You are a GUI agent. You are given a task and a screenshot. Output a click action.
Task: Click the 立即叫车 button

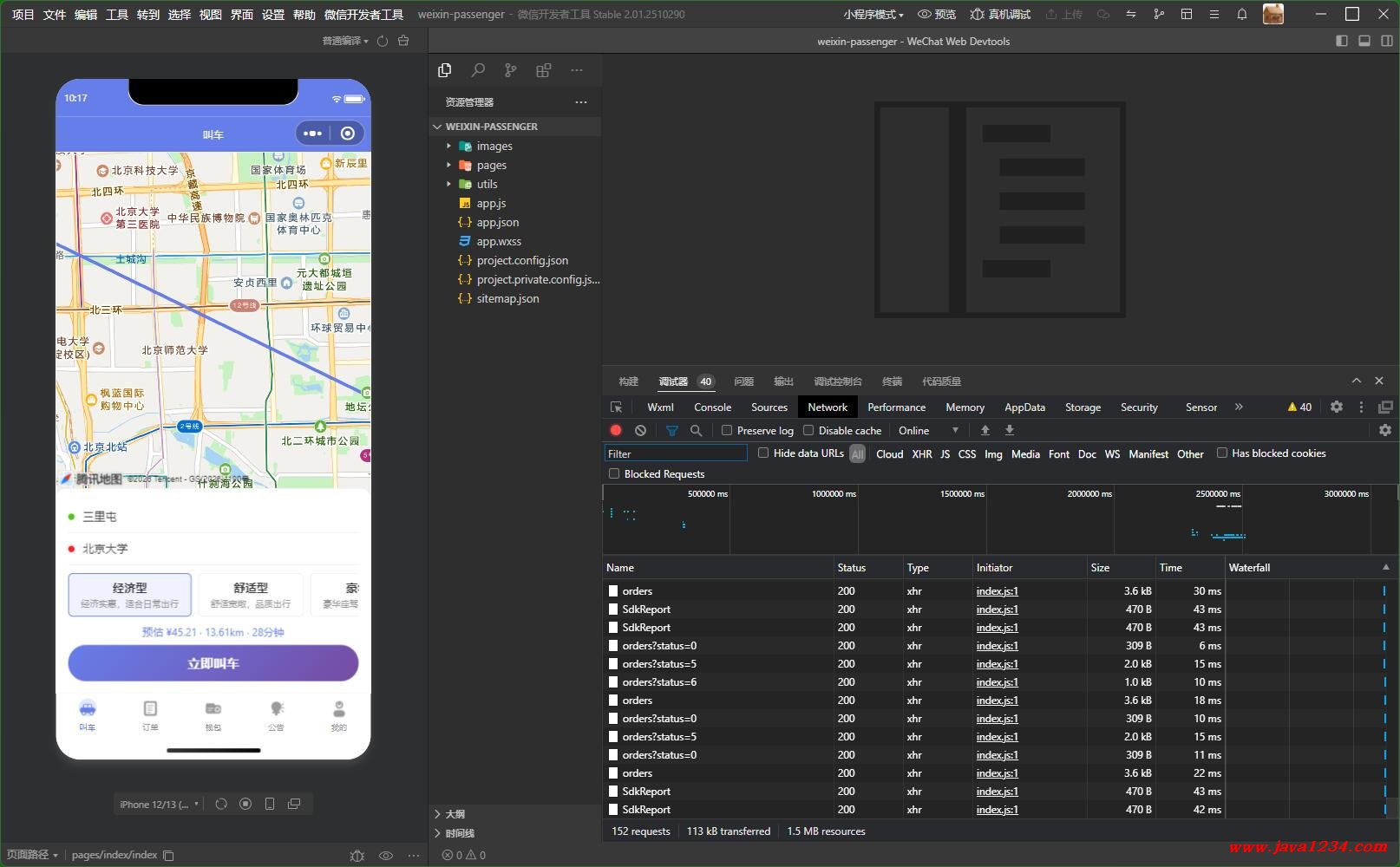pyautogui.click(x=213, y=663)
